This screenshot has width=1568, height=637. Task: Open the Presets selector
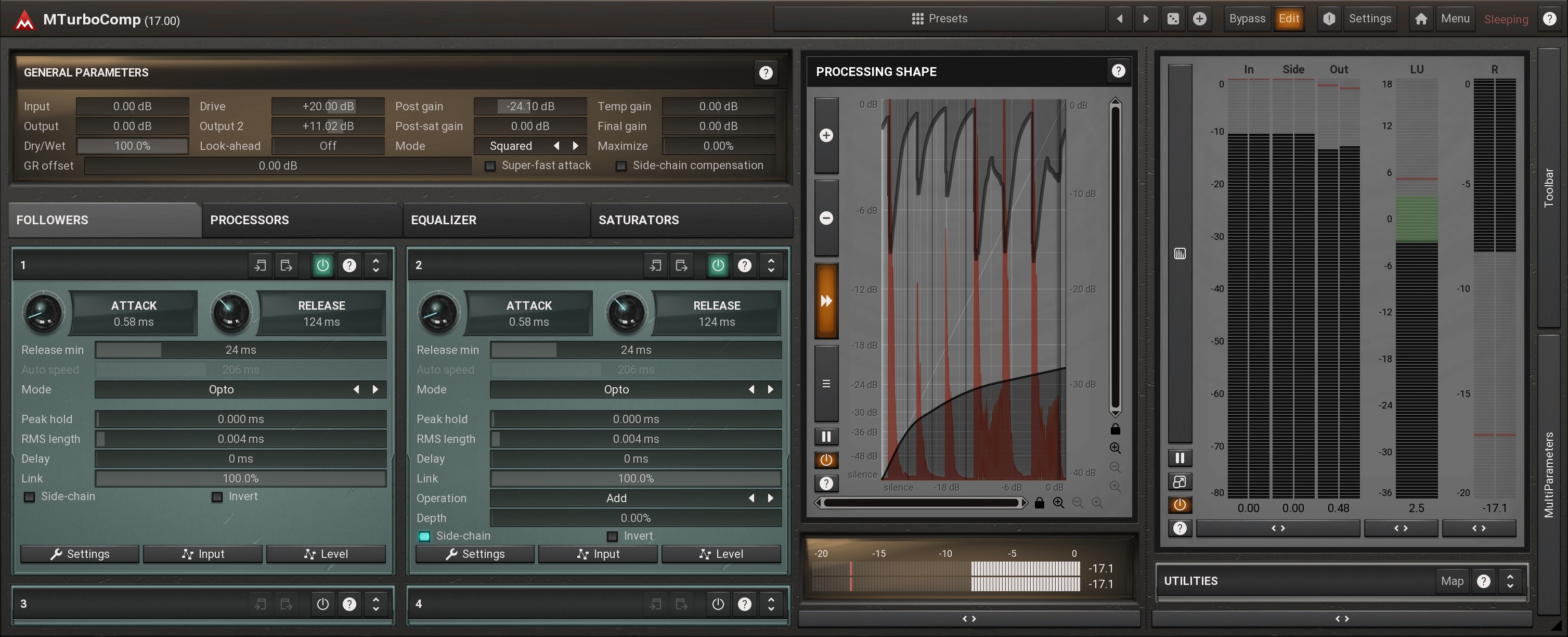[x=939, y=19]
